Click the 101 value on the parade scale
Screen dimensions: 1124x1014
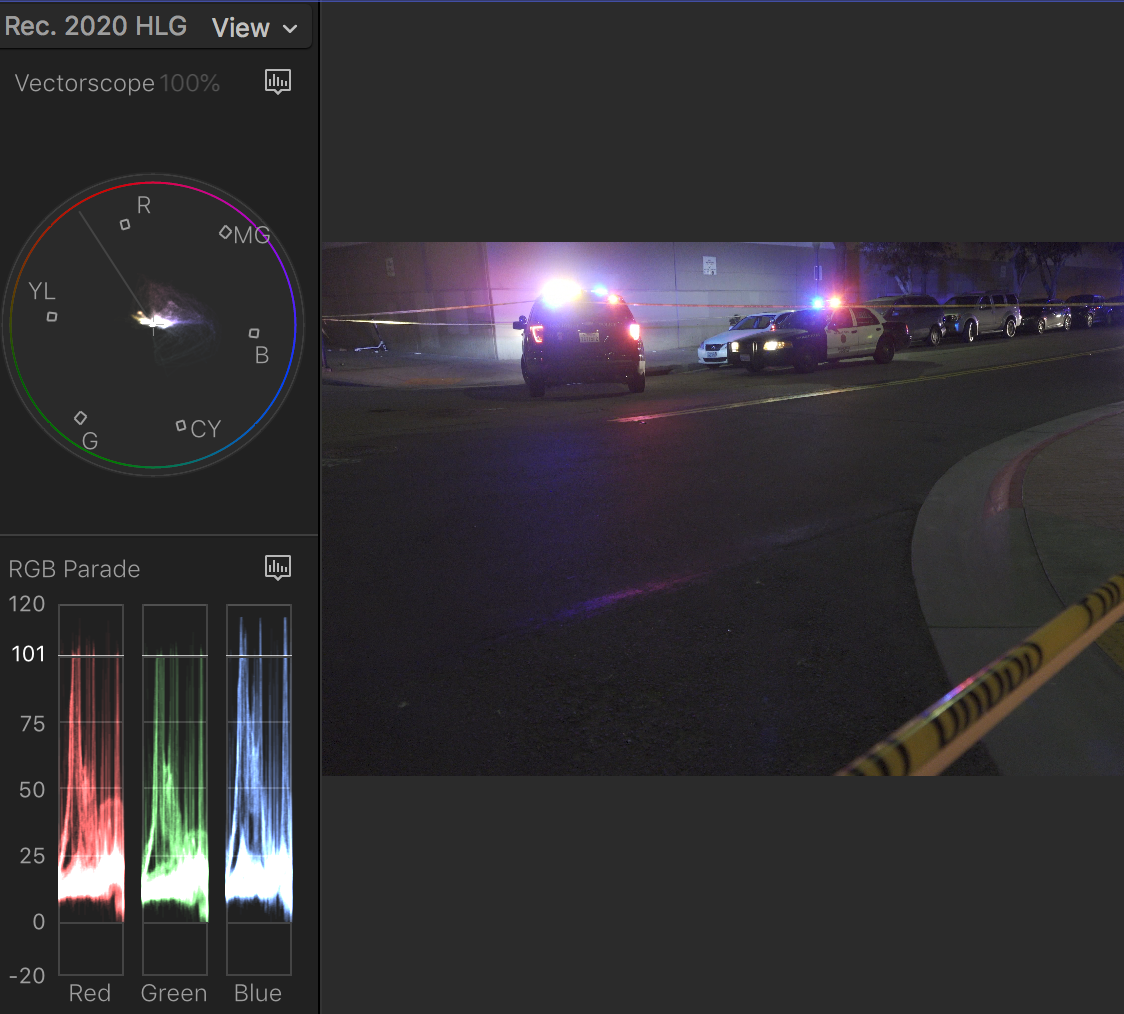click(28, 654)
